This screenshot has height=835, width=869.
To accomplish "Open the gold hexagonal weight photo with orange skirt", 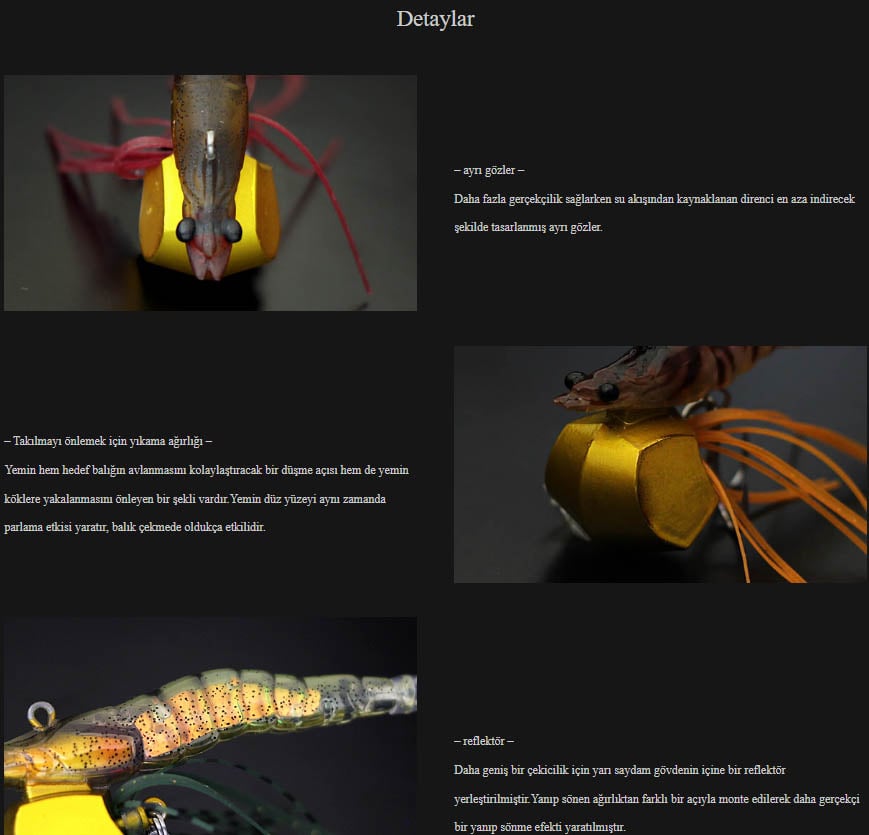I will pyautogui.click(x=660, y=464).
